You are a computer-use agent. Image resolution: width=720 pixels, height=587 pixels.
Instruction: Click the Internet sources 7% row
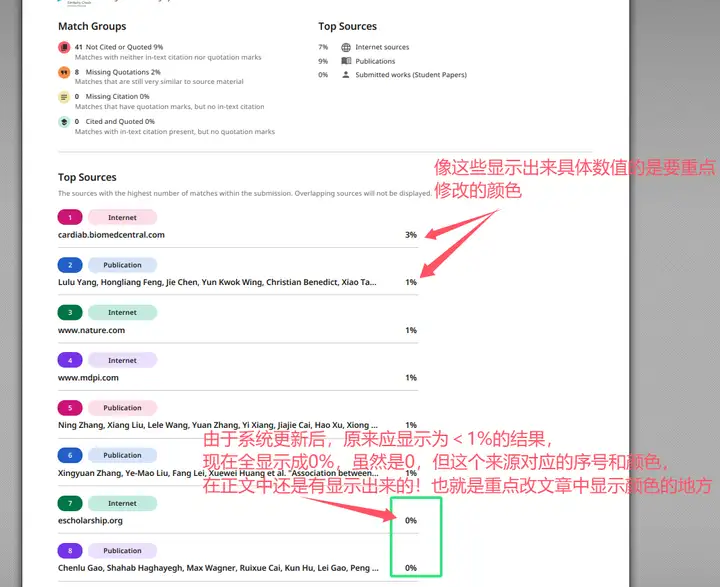[x=364, y=47]
